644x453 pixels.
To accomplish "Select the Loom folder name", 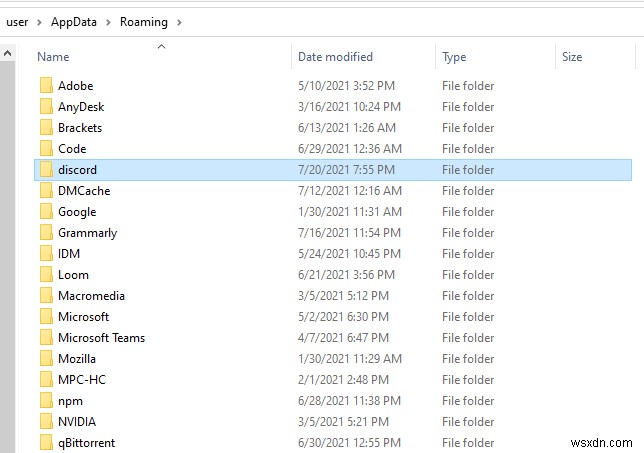I will [x=73, y=274].
